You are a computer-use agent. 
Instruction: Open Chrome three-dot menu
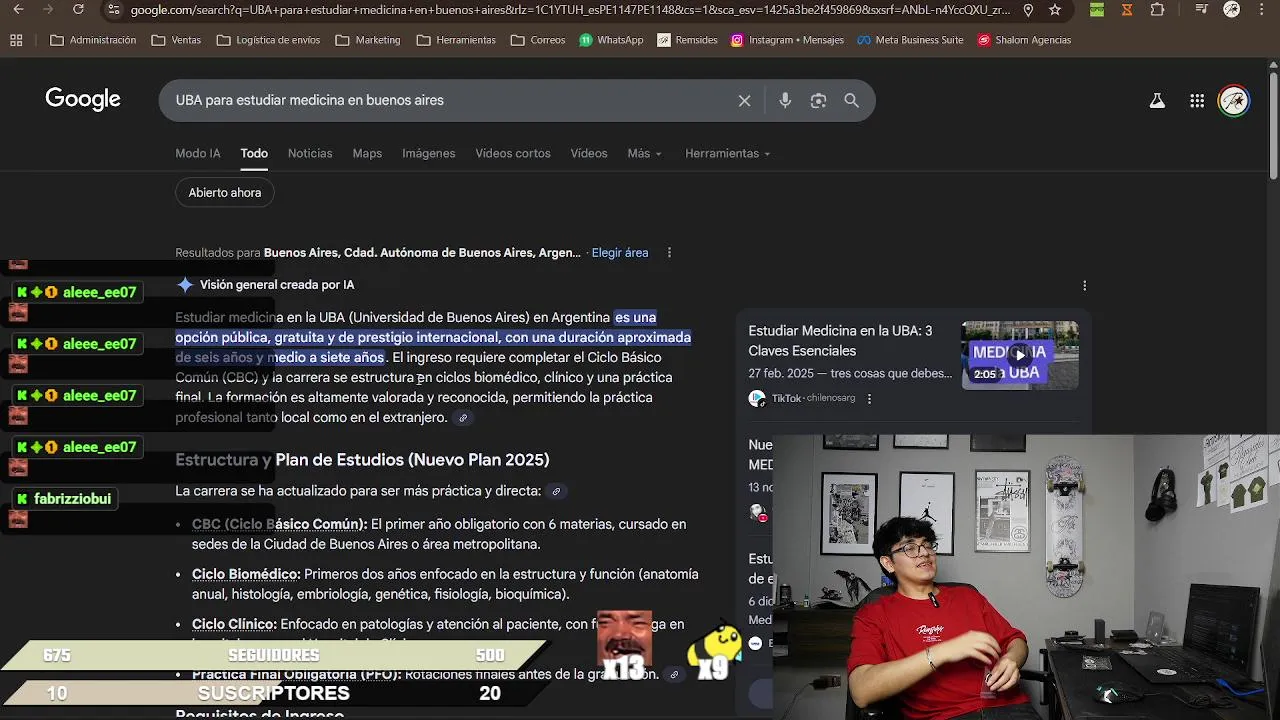tap(1263, 10)
